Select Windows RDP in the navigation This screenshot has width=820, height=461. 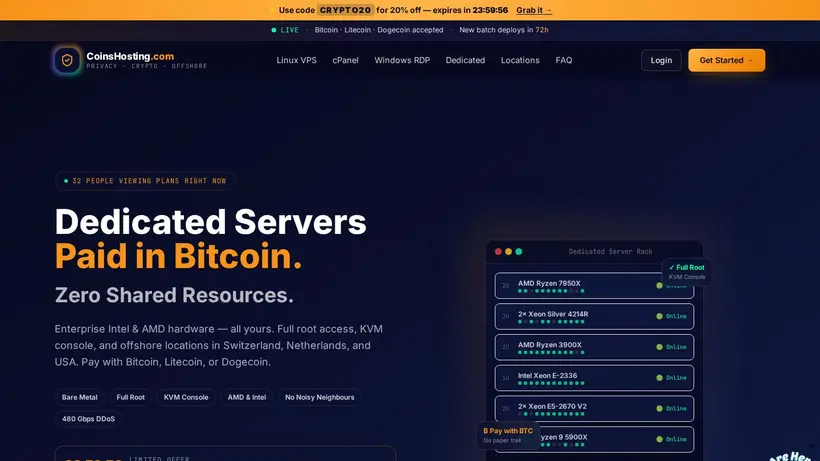(x=402, y=60)
